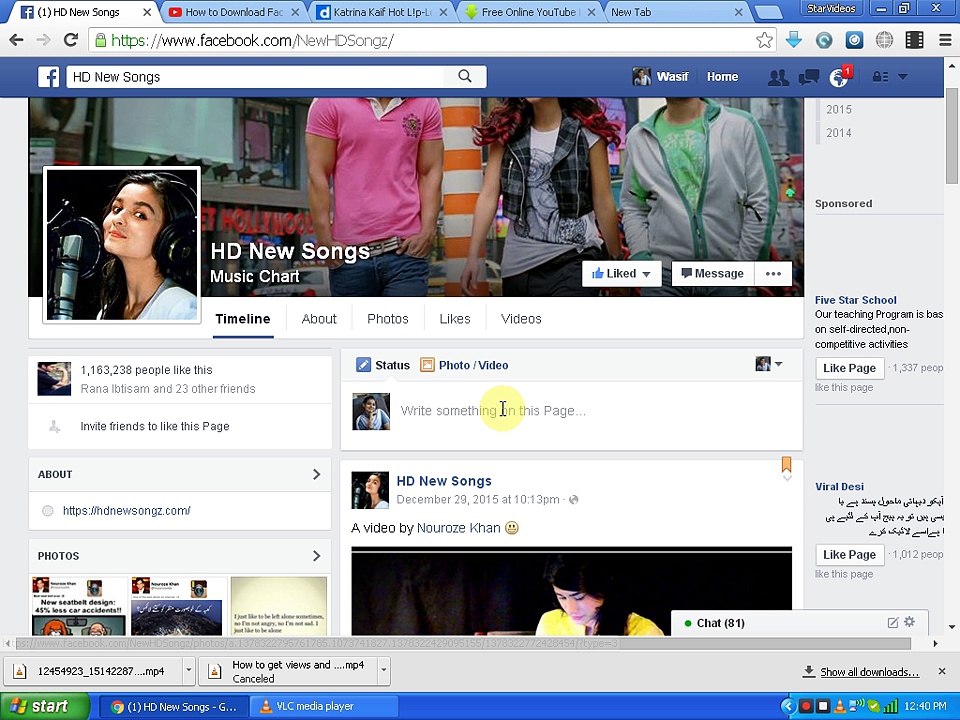
Task: Switch to the Timeline tab
Action: 243,319
